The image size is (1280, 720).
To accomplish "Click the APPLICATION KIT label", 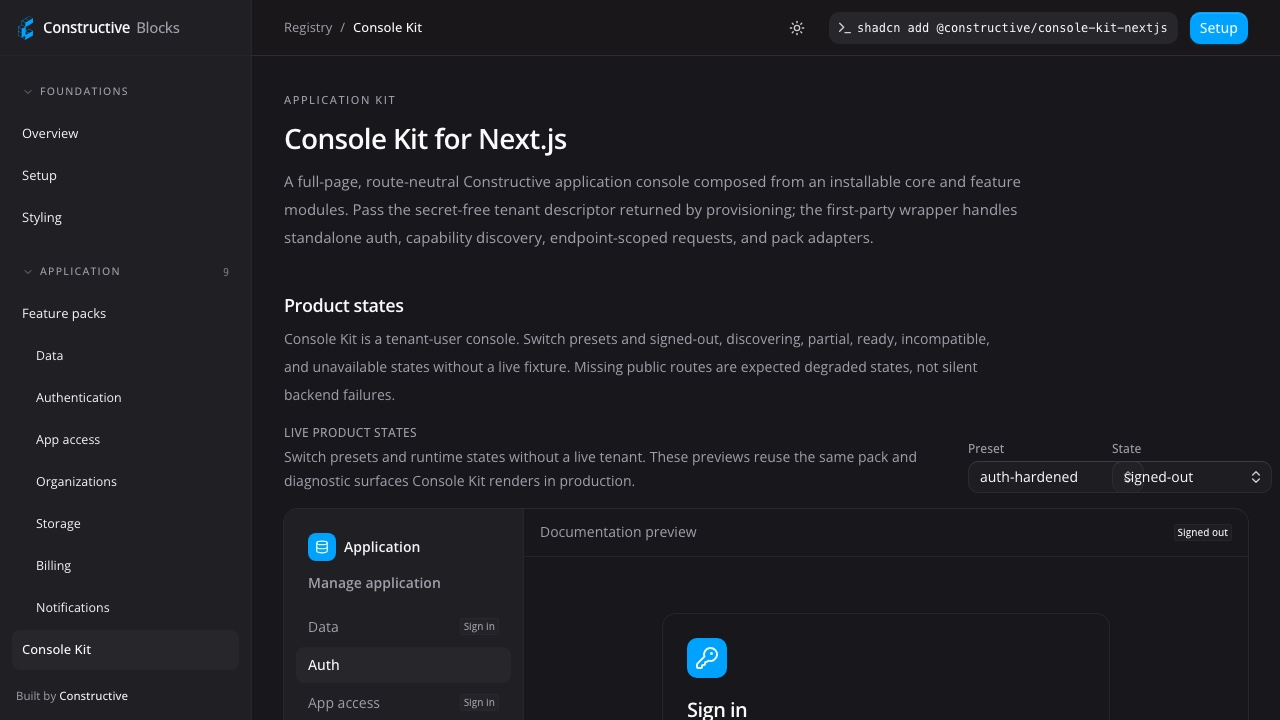I will 340,100.
